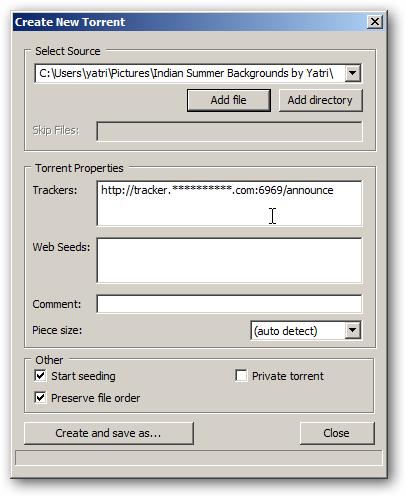
Task: Click the source path combo box
Action: 198,73
